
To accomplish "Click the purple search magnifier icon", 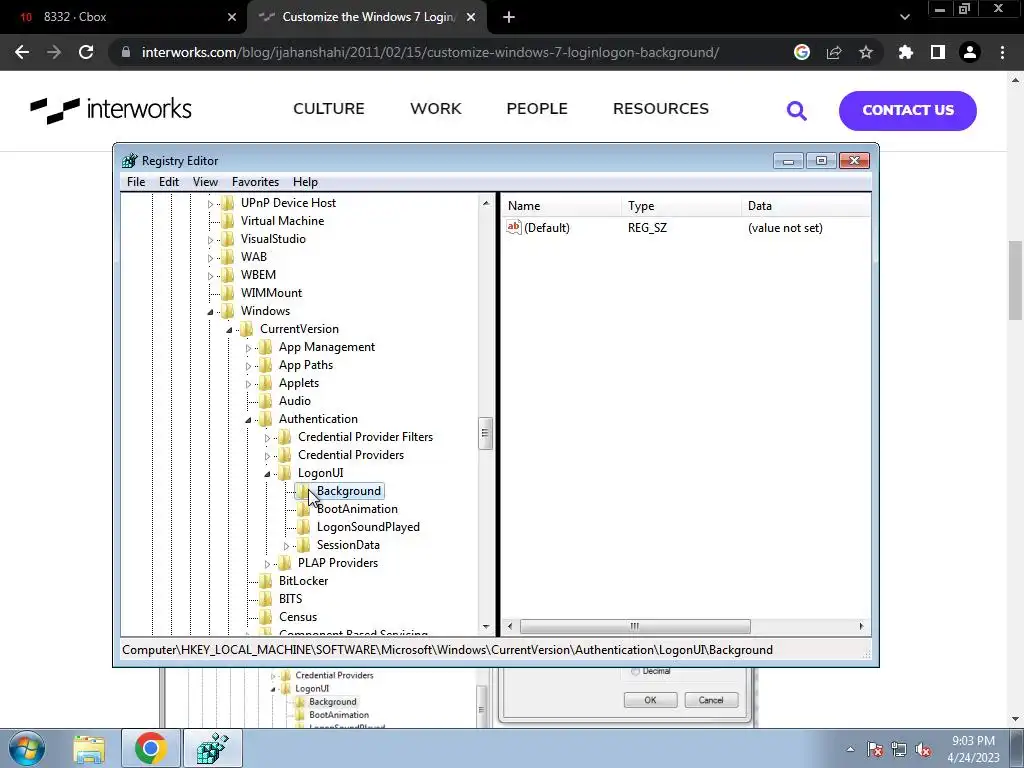I will click(797, 110).
